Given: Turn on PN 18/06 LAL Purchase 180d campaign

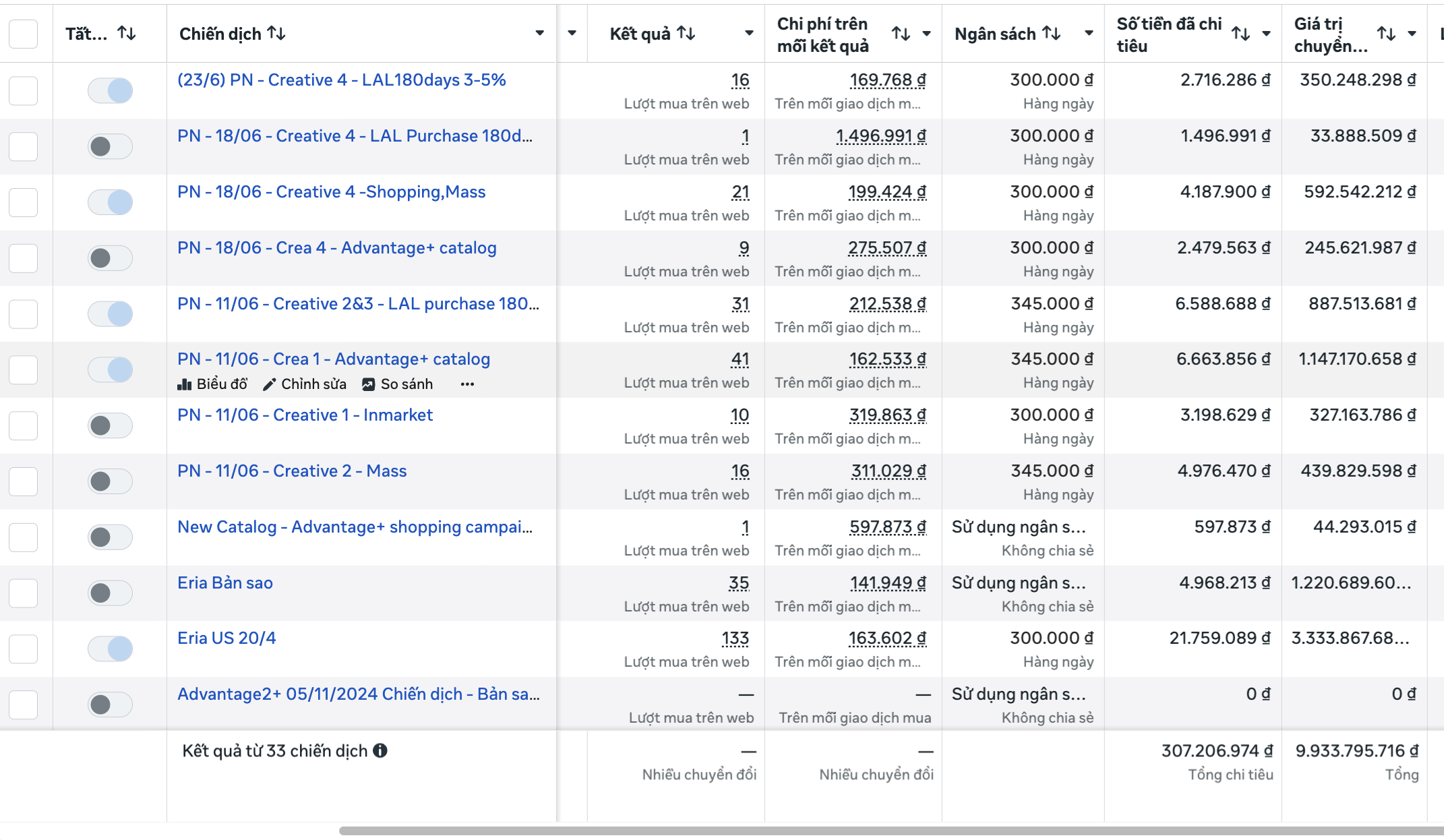Looking at the screenshot, I should [110, 146].
